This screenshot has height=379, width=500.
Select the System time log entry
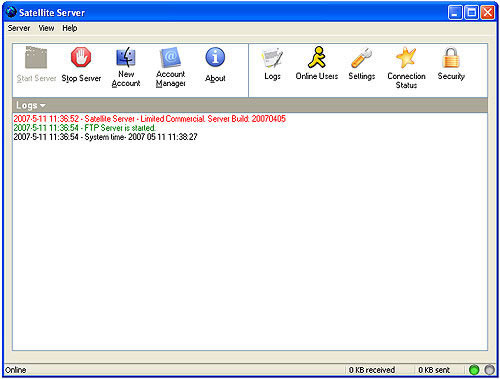pos(105,137)
